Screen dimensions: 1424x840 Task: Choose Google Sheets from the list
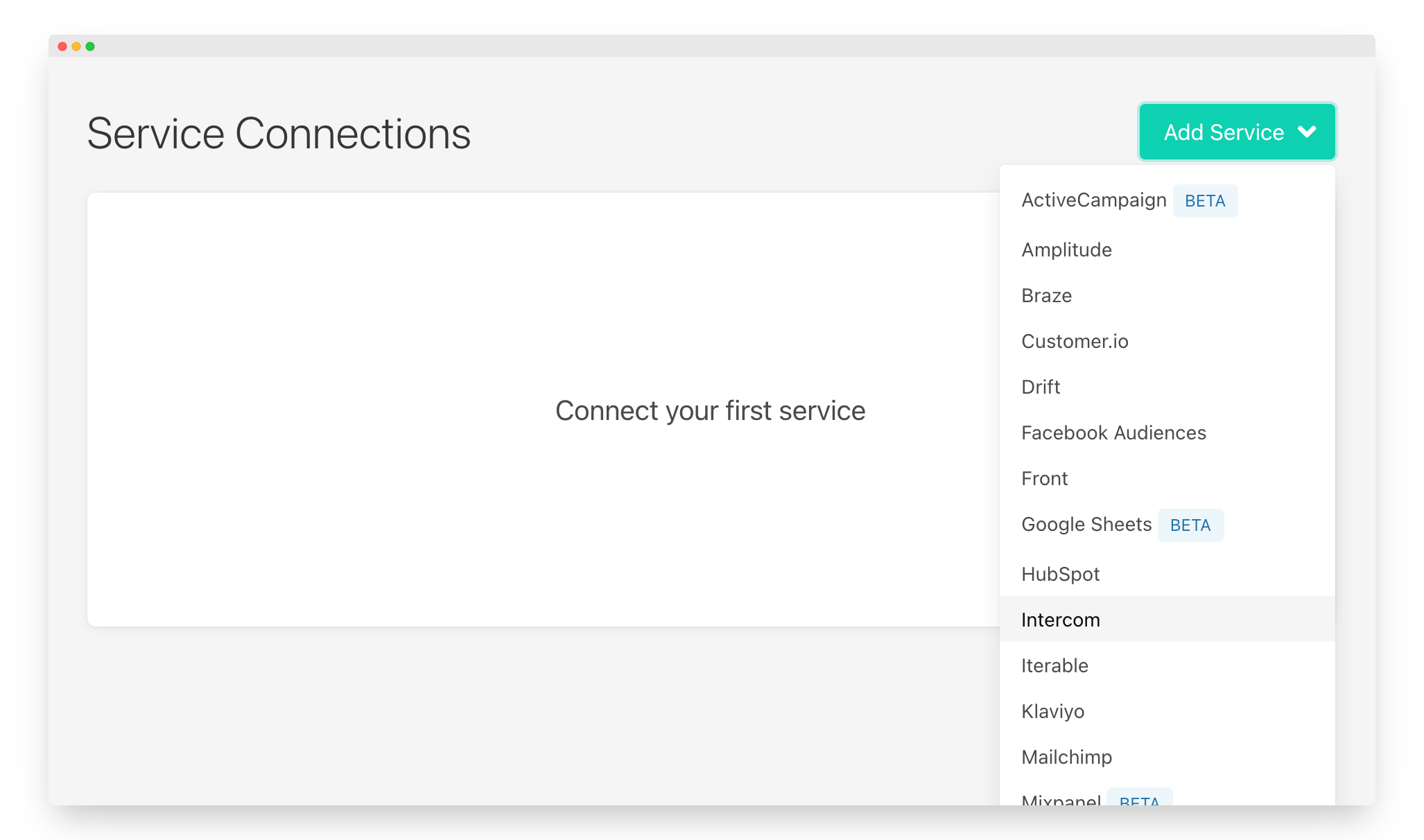coord(1086,525)
